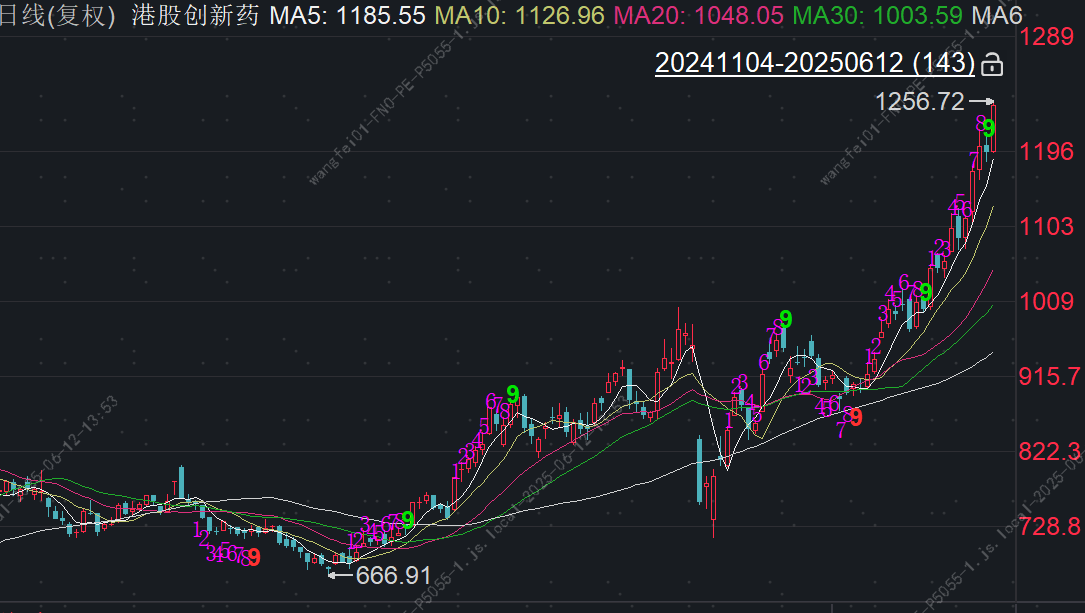Click the red 9 signal beside the 666.91 low's left

(x=255, y=557)
